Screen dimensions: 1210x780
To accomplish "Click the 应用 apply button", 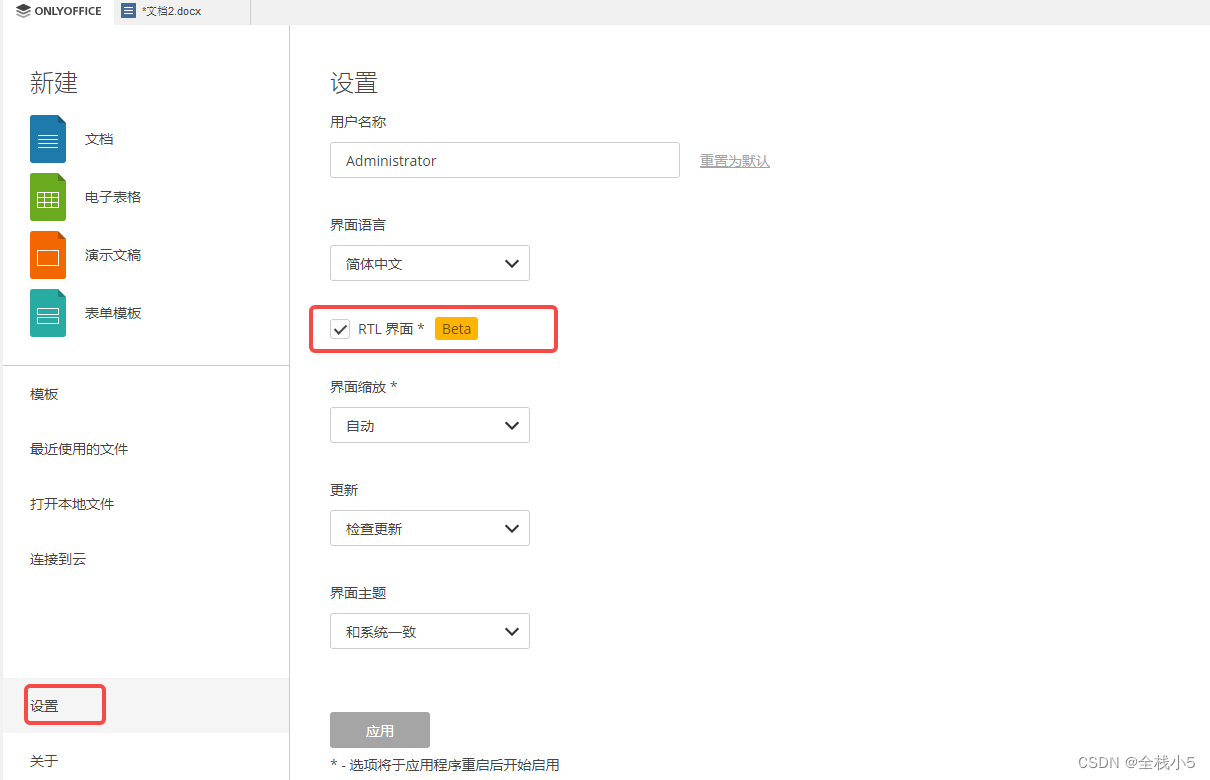I will 379,730.
